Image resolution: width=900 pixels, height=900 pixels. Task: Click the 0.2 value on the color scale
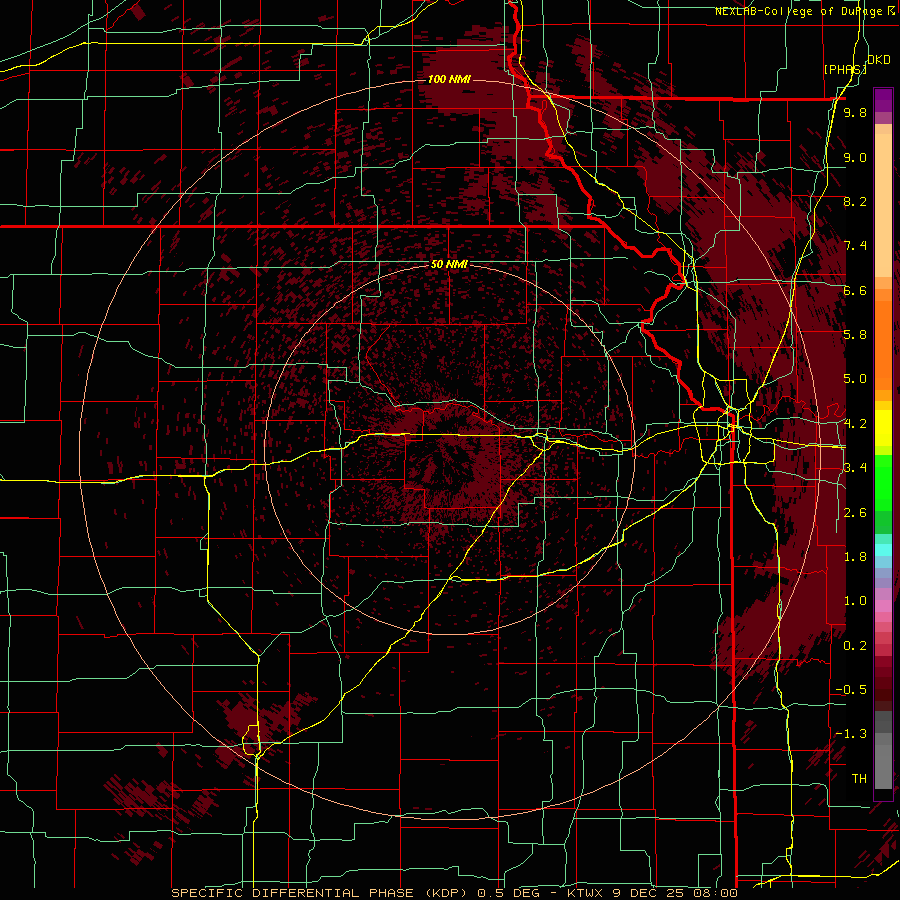(x=855, y=646)
